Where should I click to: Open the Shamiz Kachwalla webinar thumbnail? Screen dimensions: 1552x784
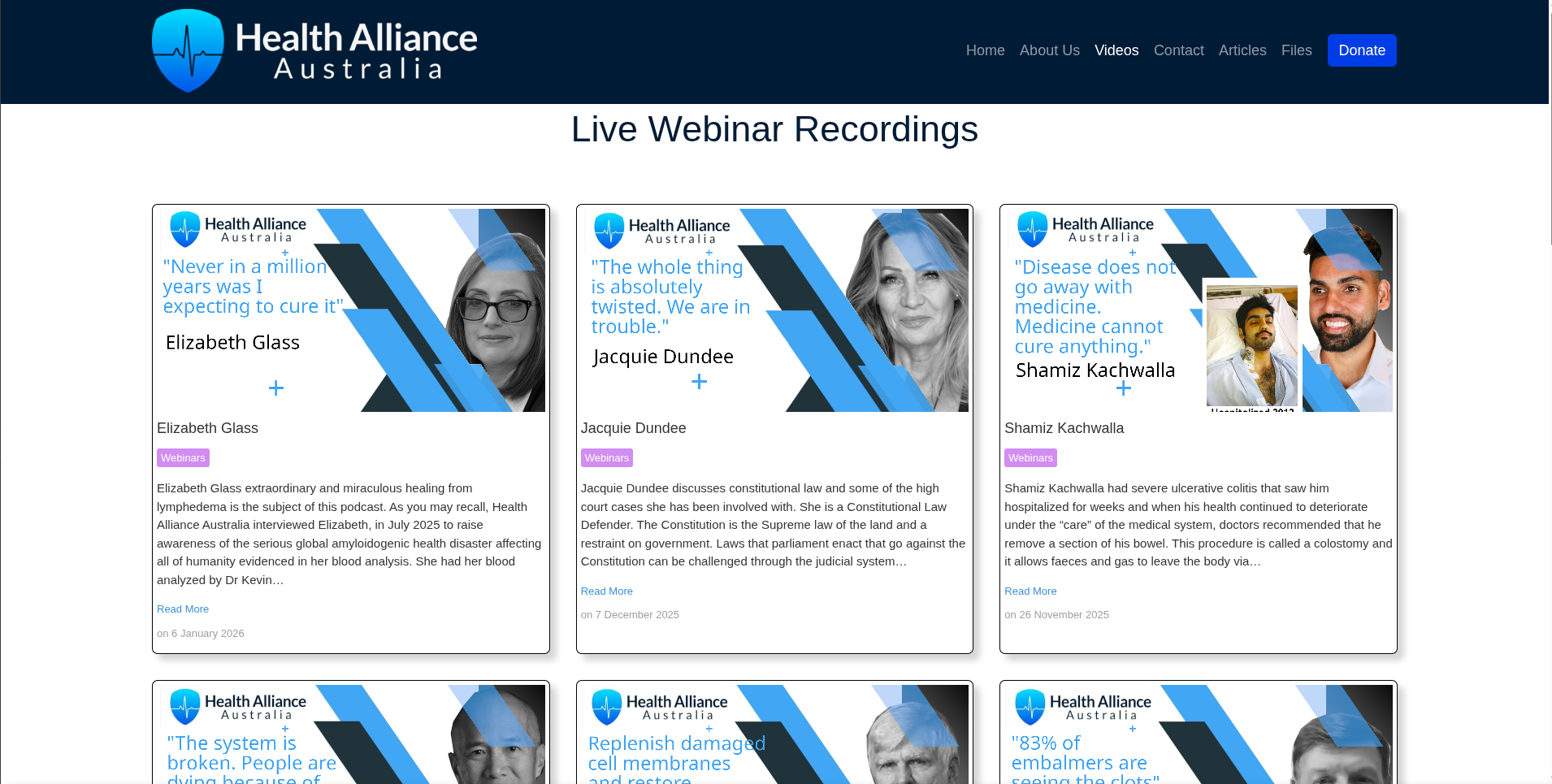pyautogui.click(x=1198, y=310)
